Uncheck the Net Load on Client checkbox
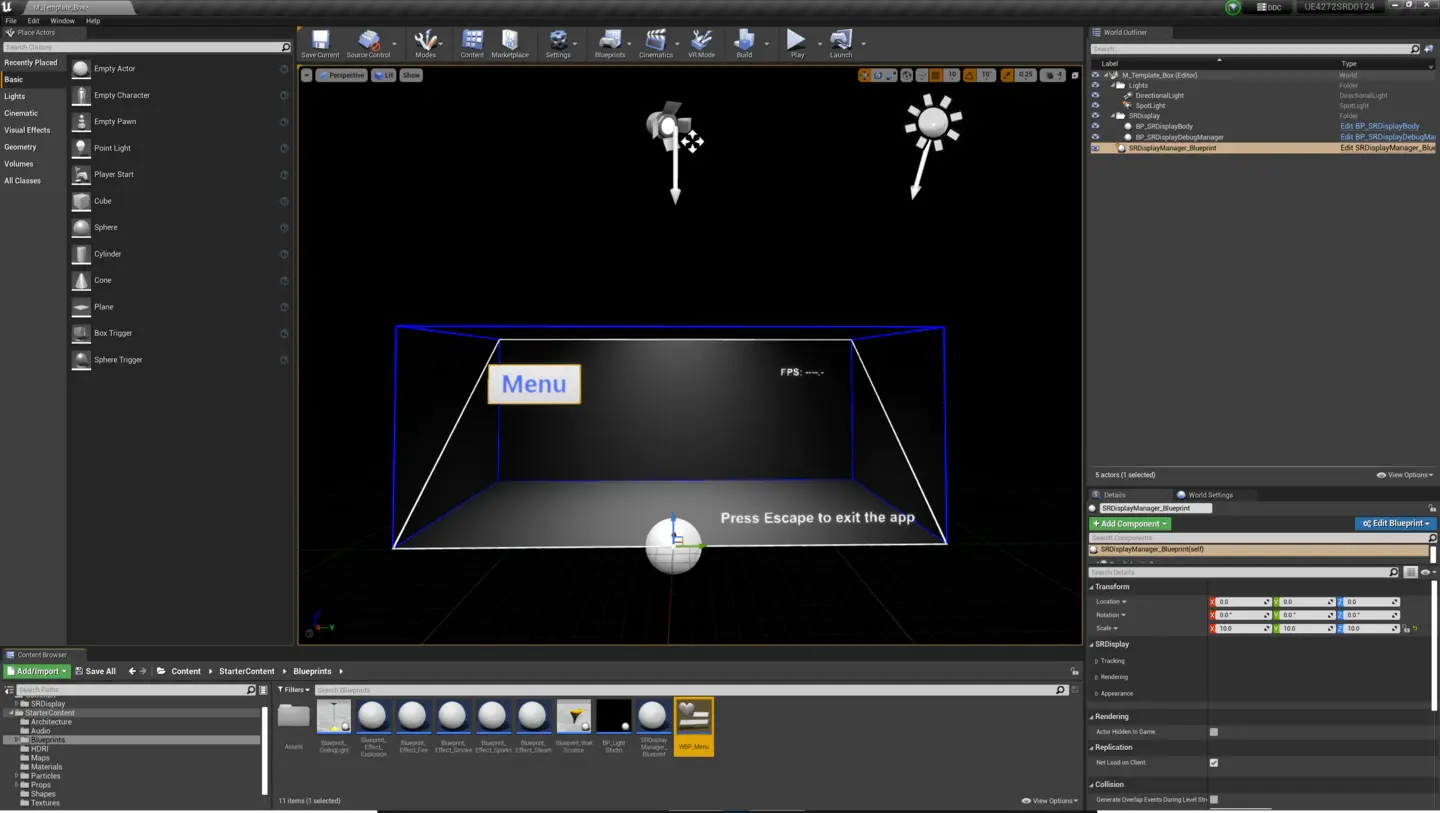Screen dimensions: 1440x813 (x=1213, y=762)
